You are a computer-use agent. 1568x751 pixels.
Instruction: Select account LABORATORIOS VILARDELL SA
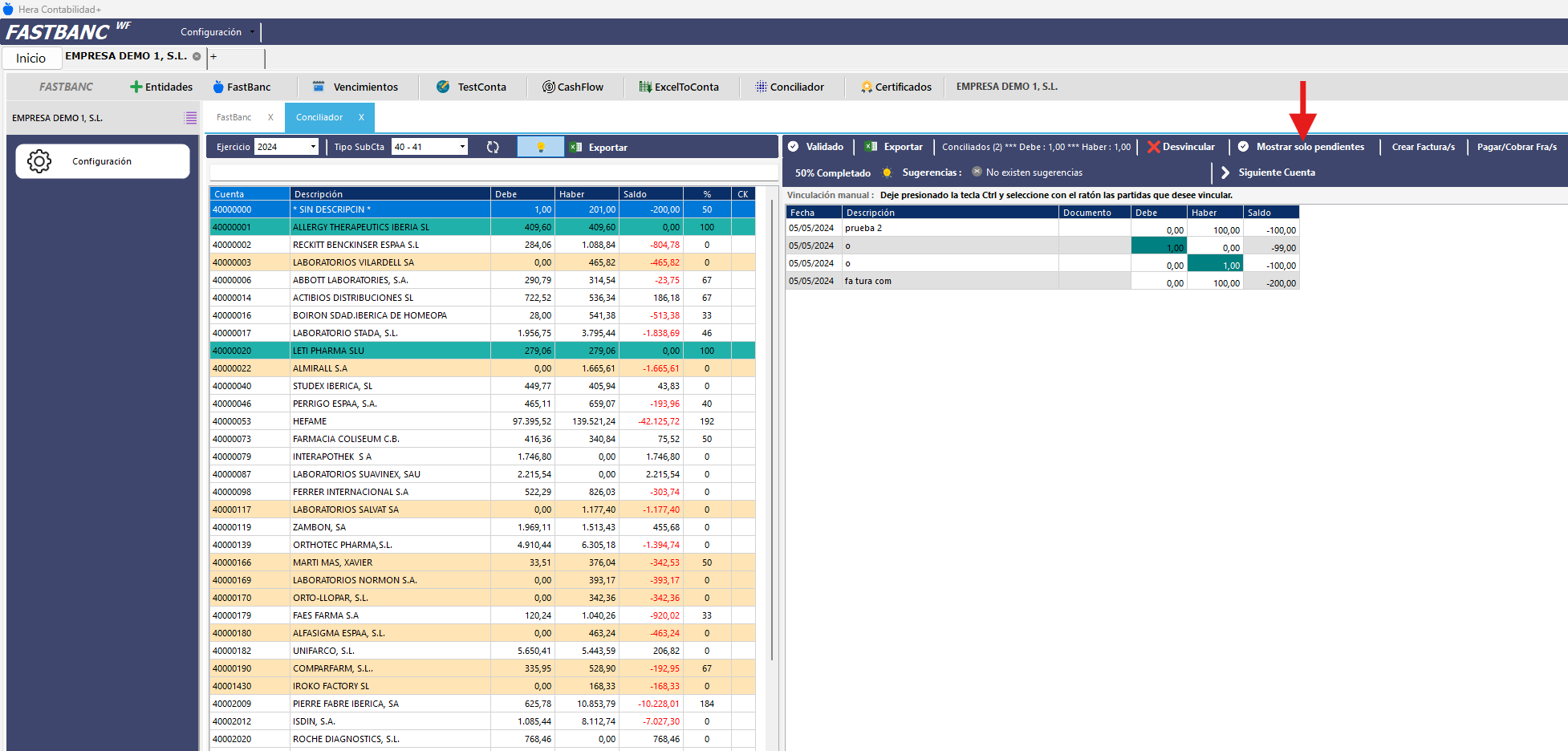[x=482, y=262]
